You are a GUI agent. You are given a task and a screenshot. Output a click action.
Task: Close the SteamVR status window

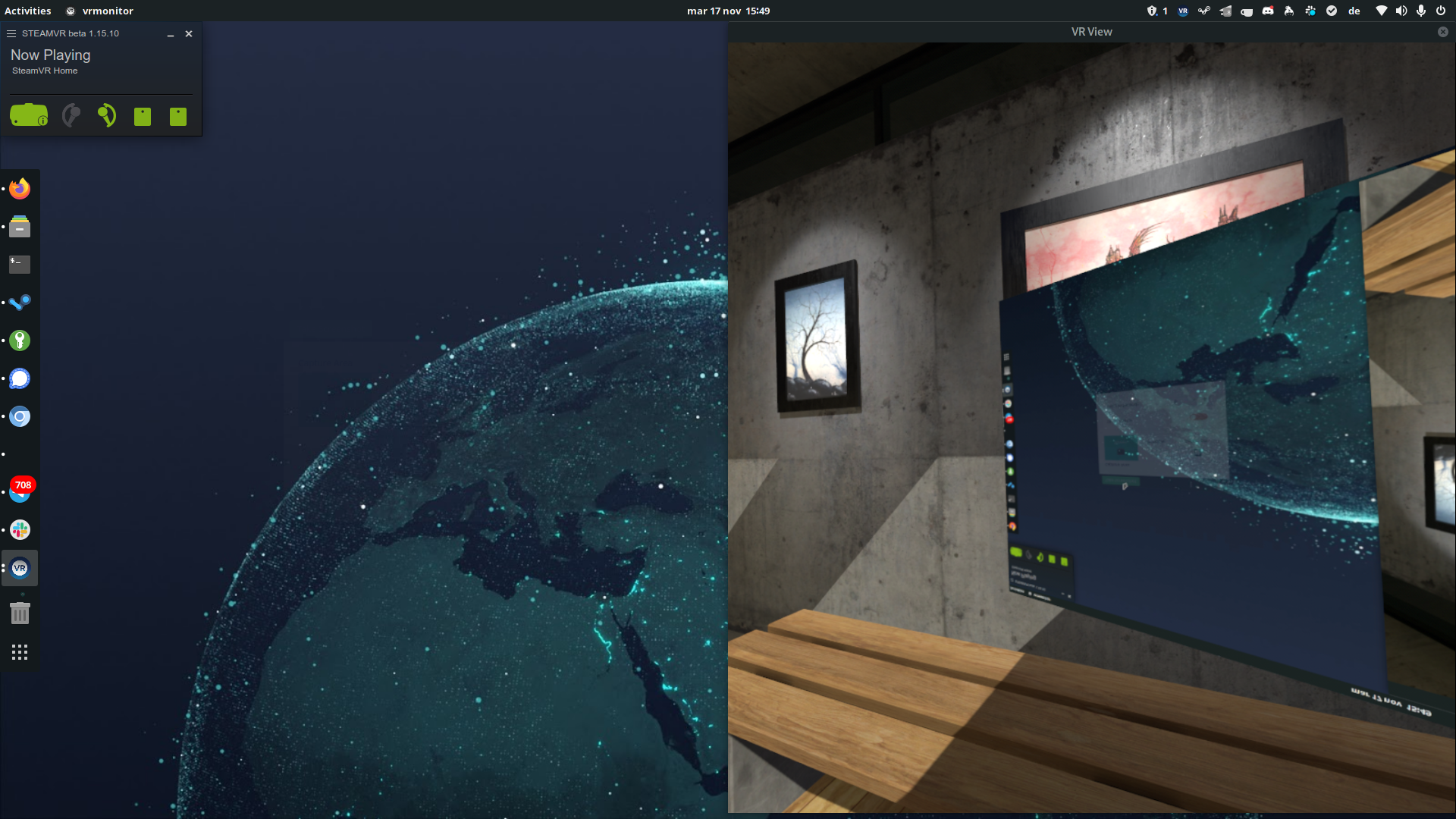189,34
